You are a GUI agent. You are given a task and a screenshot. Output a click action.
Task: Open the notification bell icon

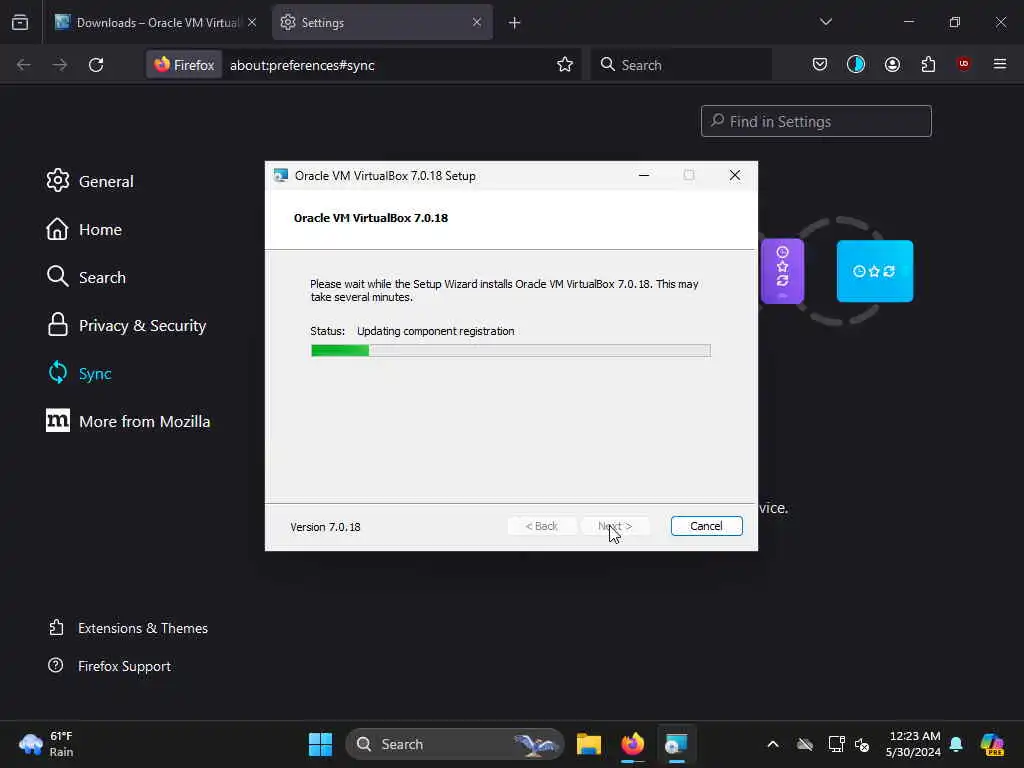956,744
